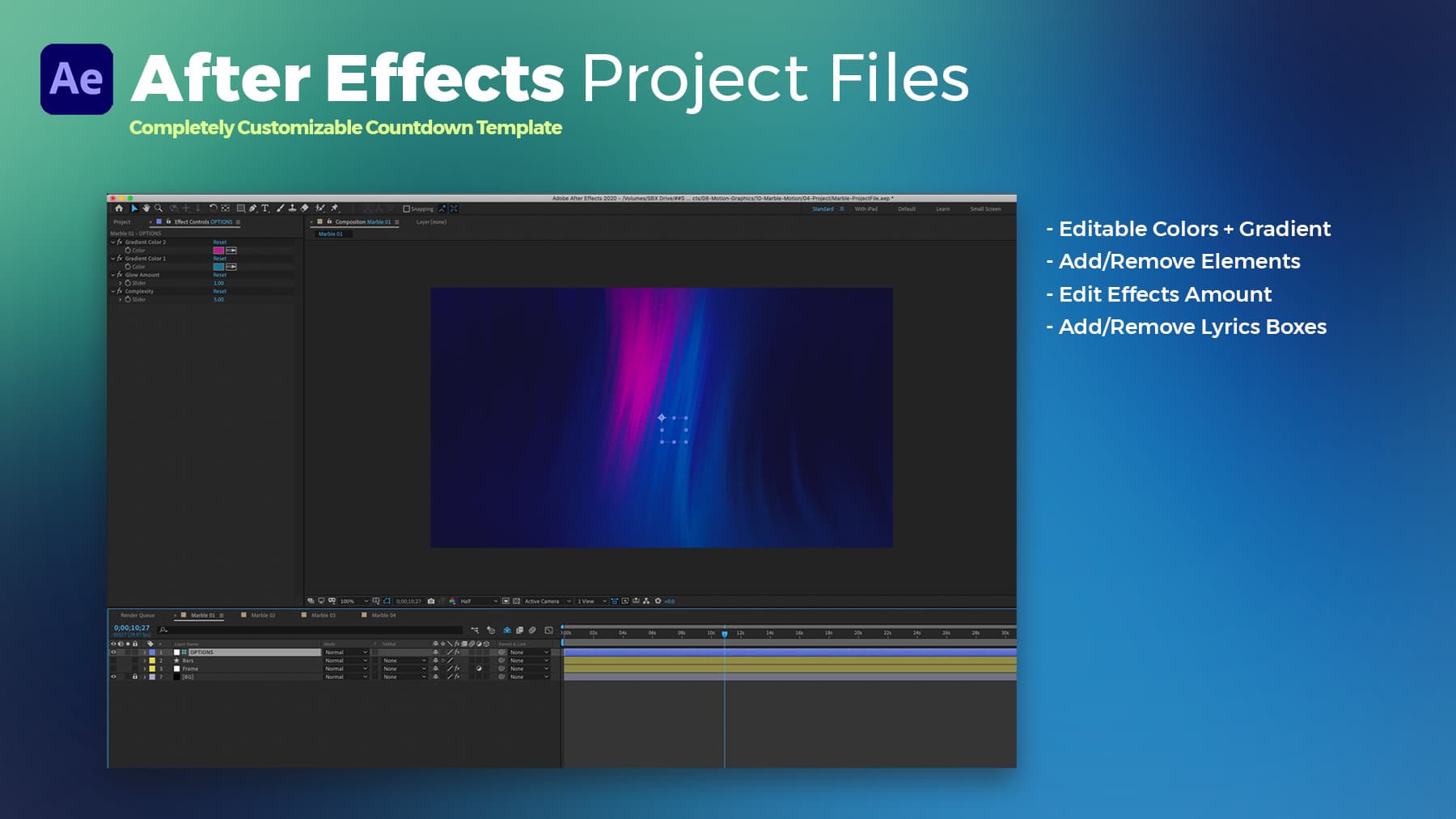Screen dimensions: 1456x819
Task: Open the Marble 02 timeline tab
Action: [263, 615]
